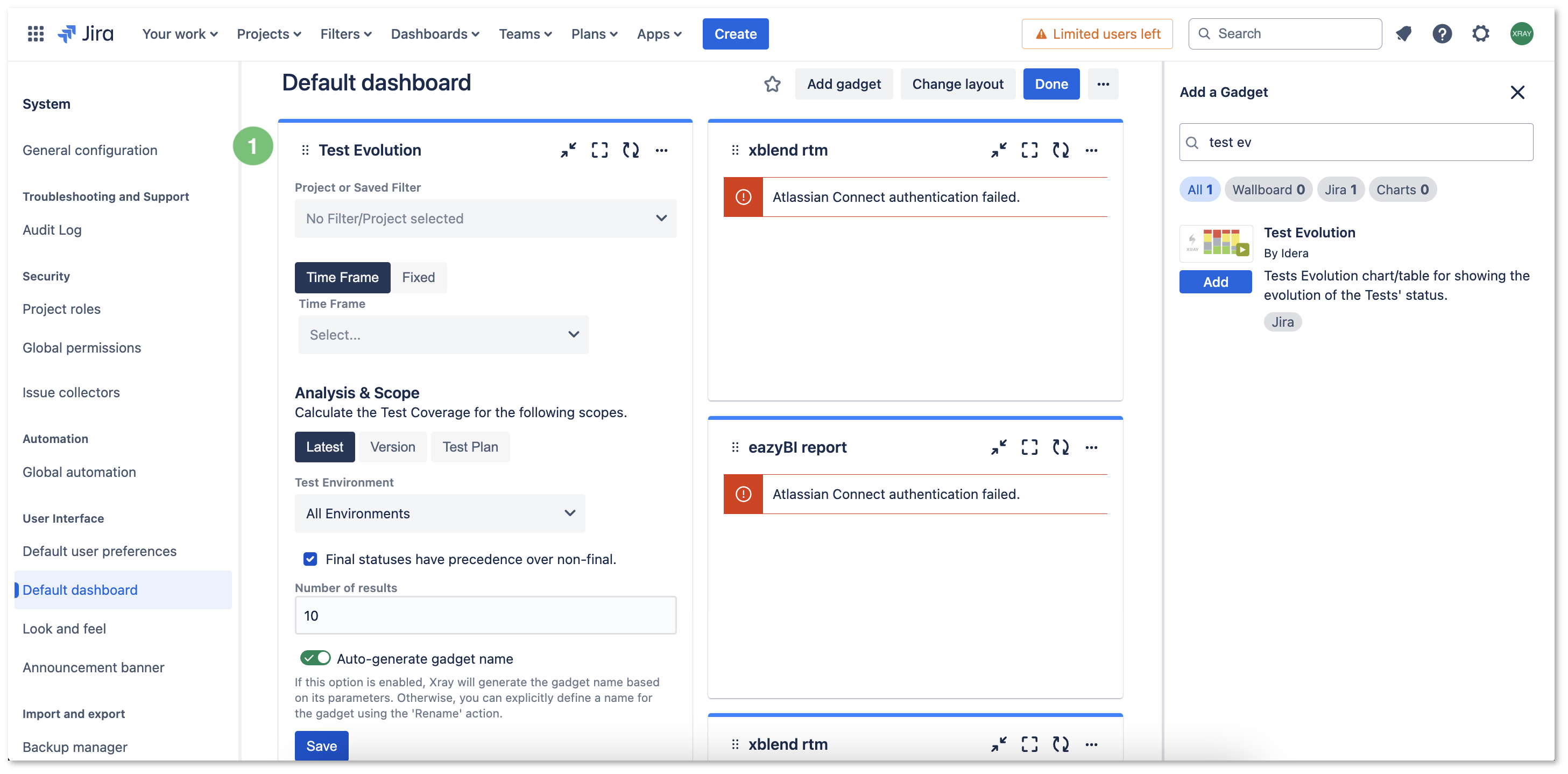Select the Test Plan scope
1568x774 pixels.
[470, 447]
